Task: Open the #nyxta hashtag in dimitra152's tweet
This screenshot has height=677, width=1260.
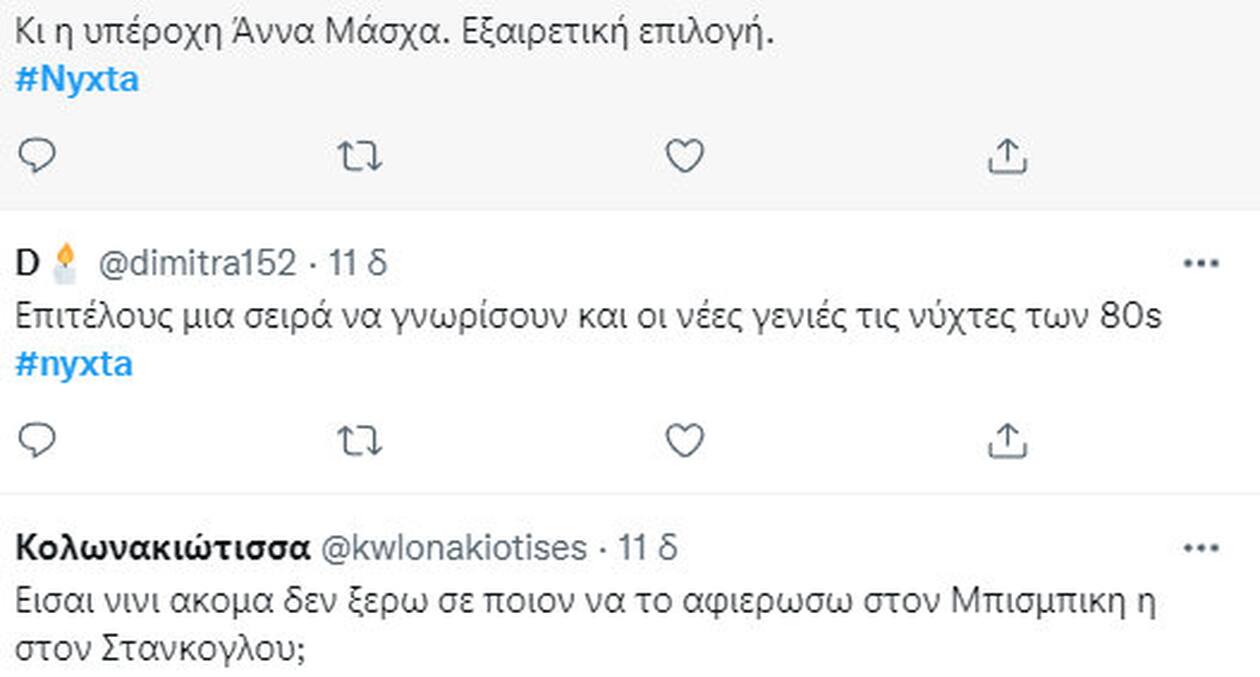Action: 74,364
